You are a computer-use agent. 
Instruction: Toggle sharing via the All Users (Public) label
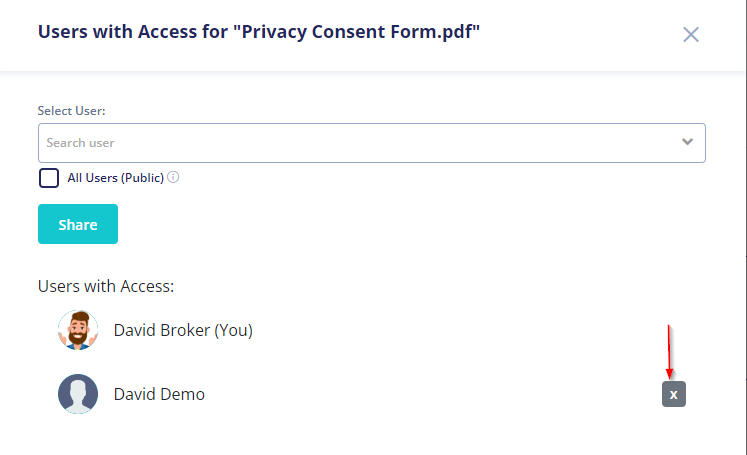click(x=115, y=178)
